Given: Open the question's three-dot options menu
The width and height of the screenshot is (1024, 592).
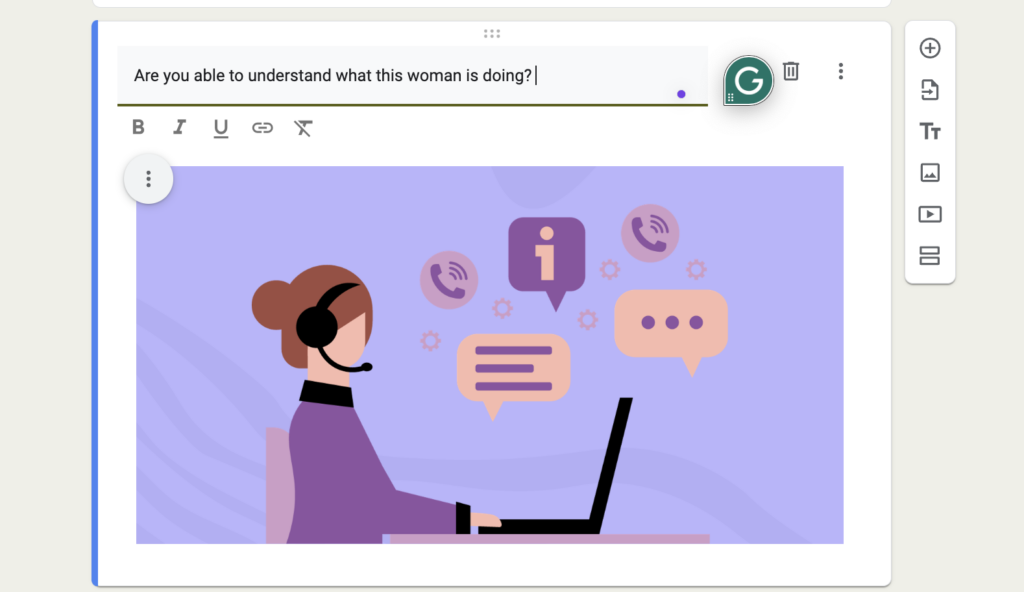Looking at the screenshot, I should (841, 71).
